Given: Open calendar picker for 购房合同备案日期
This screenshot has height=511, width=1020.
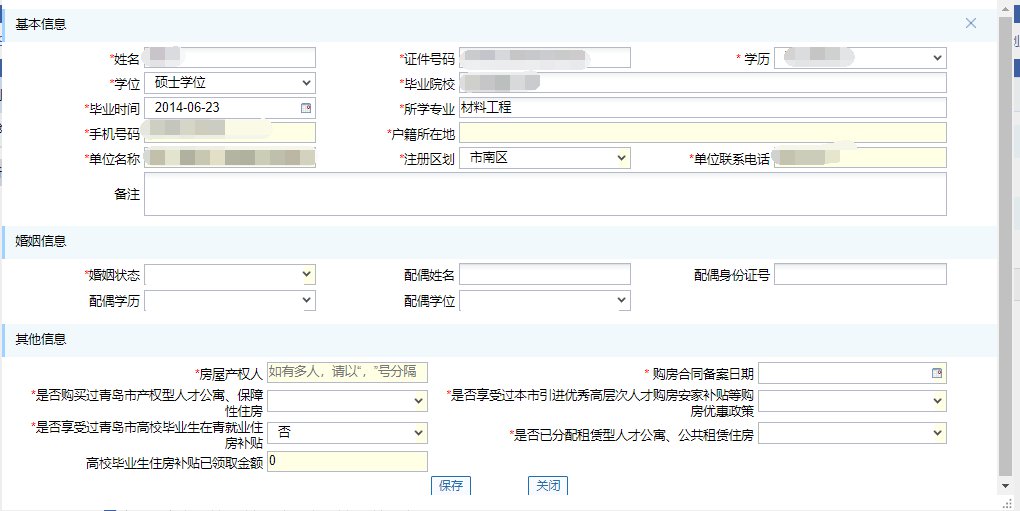Looking at the screenshot, I should click(x=937, y=373).
